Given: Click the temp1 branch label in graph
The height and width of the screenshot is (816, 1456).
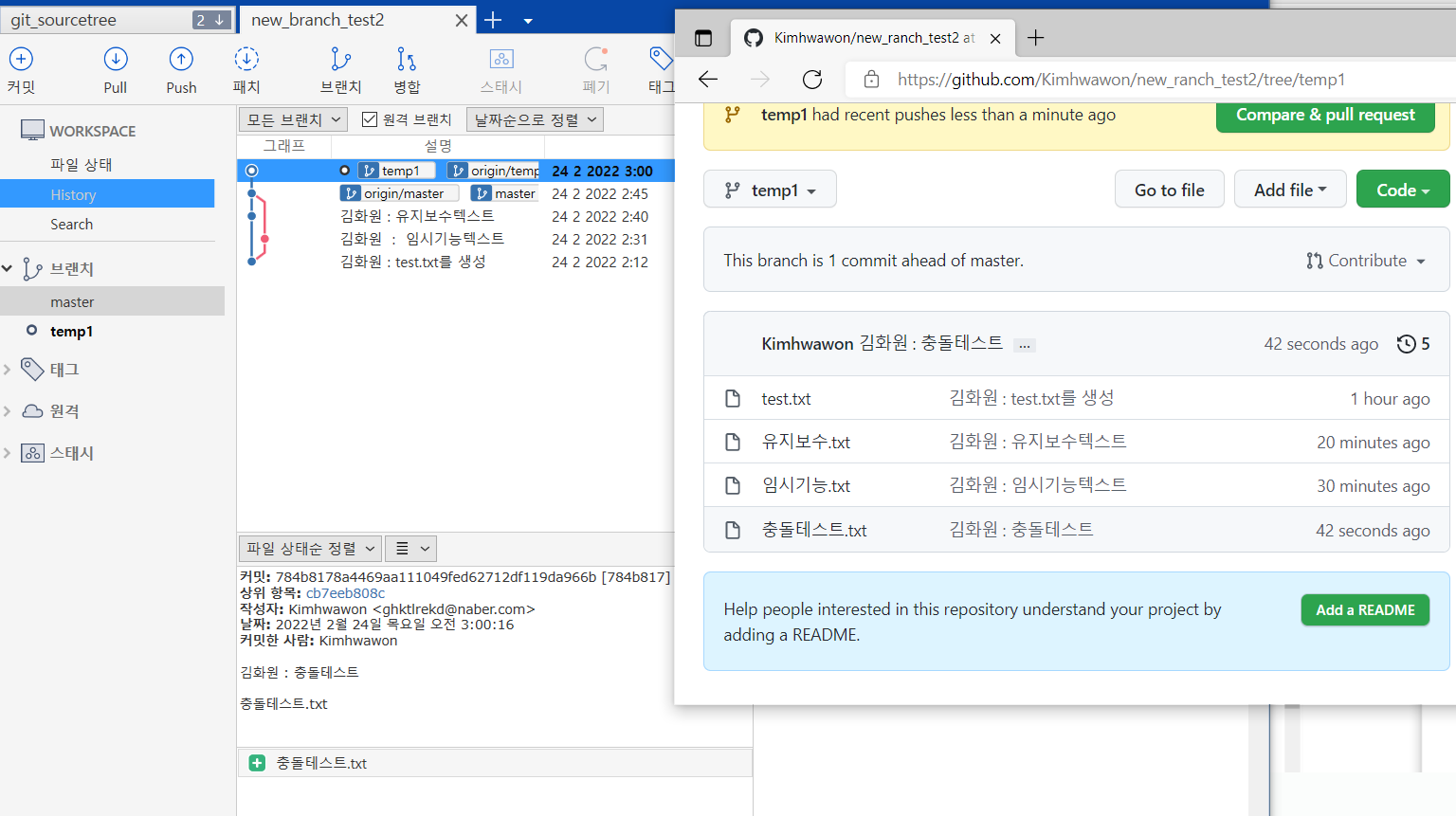Looking at the screenshot, I should 397,171.
